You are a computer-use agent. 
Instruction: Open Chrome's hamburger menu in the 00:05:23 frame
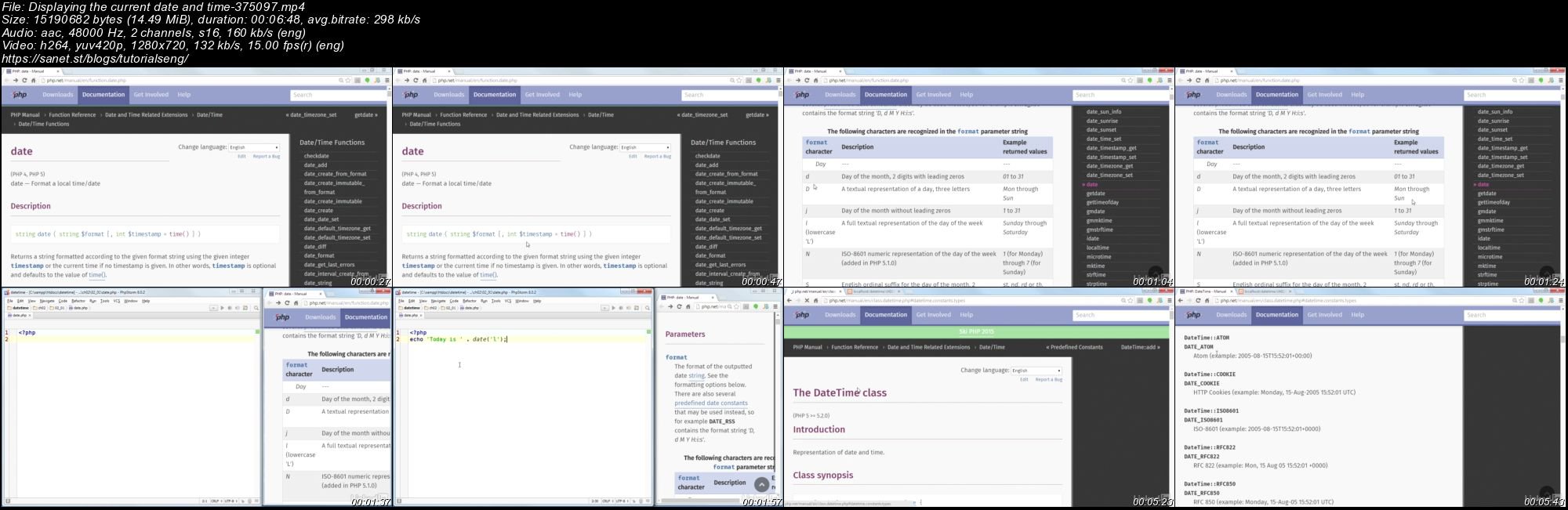coord(1170,300)
